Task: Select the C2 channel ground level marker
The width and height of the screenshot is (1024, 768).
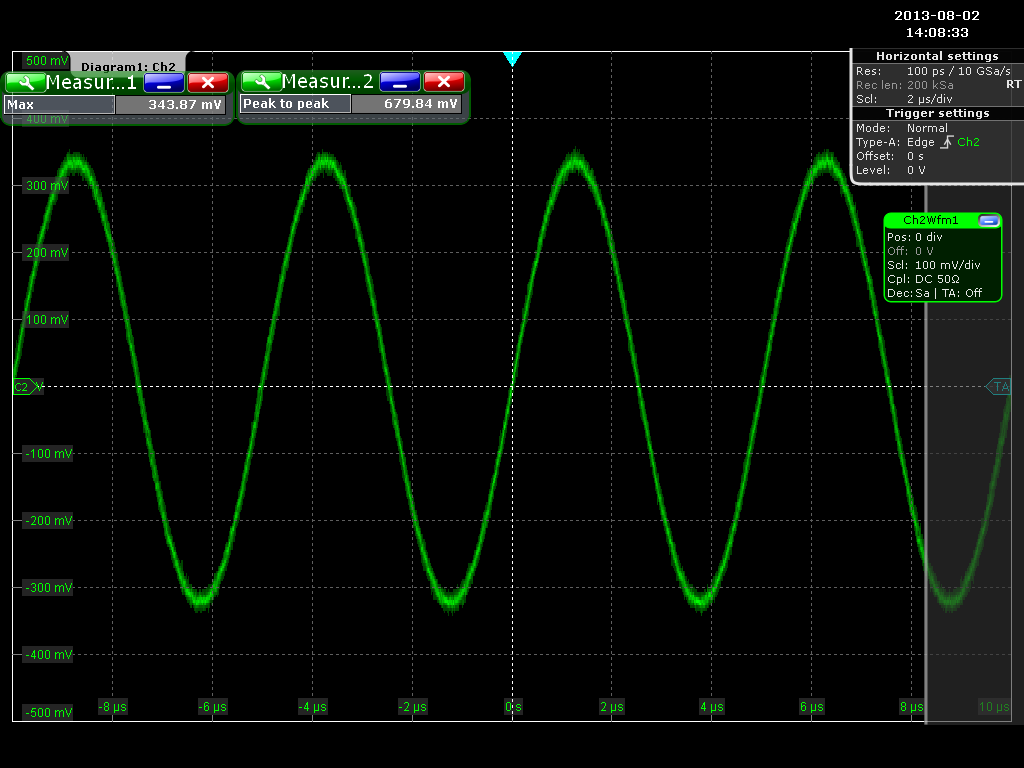Action: [x=23, y=386]
